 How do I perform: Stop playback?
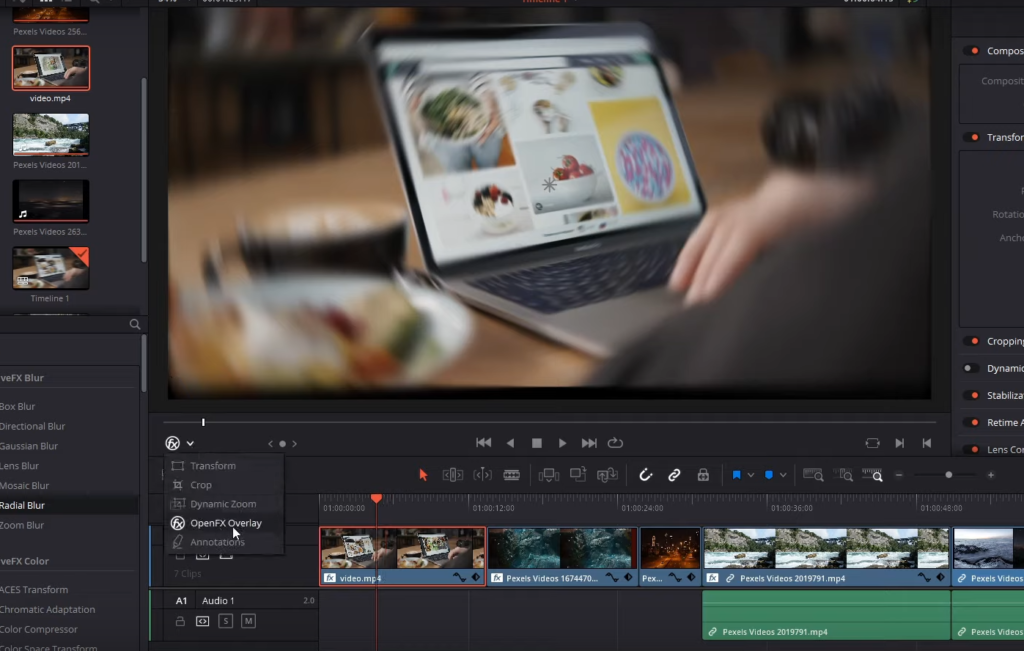[537, 443]
